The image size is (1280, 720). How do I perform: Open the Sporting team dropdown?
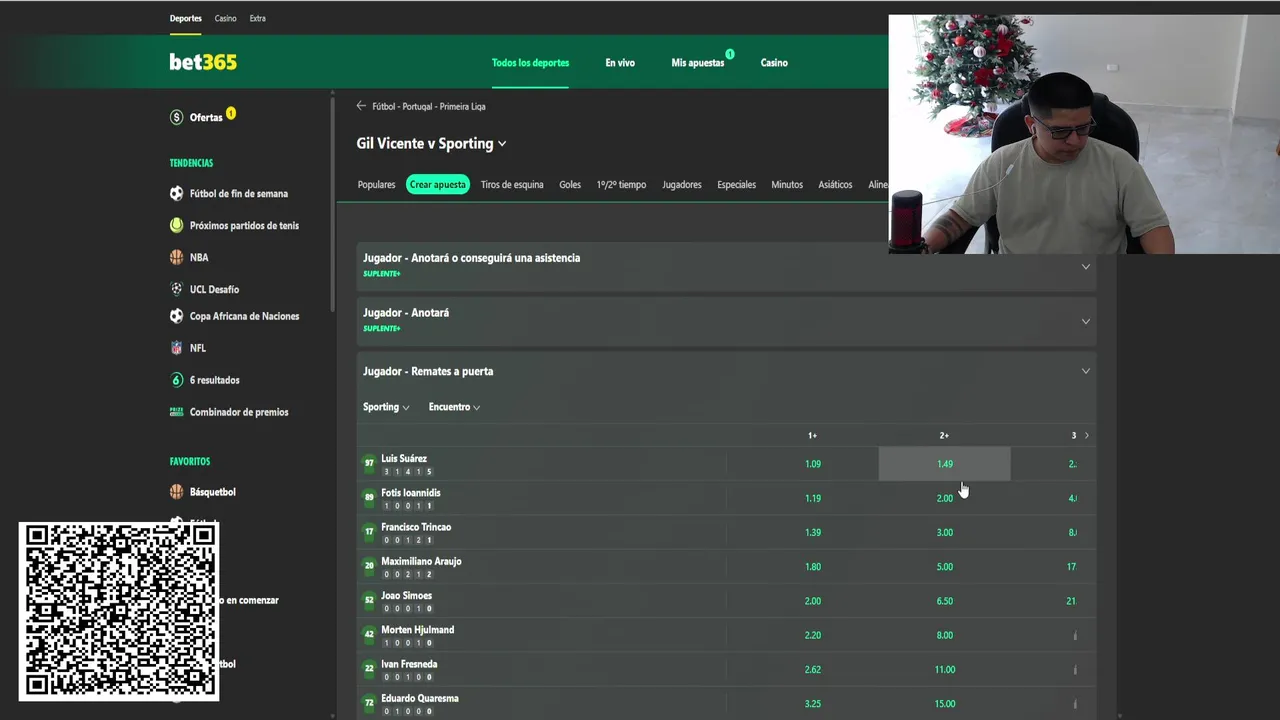386,407
